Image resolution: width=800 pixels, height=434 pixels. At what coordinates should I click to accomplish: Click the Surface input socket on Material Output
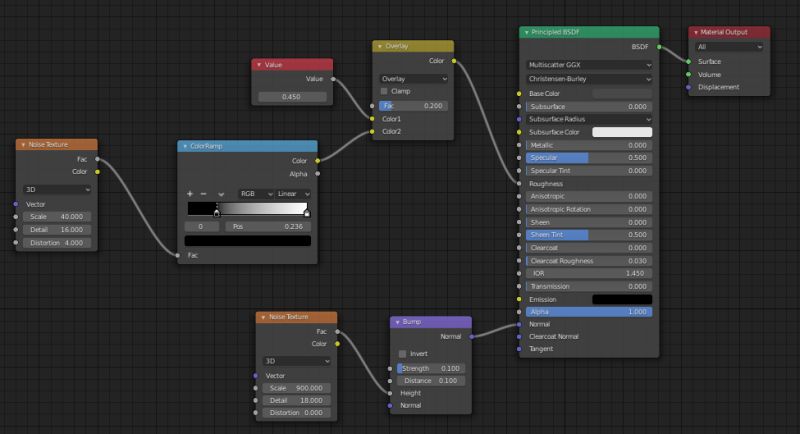(688, 62)
